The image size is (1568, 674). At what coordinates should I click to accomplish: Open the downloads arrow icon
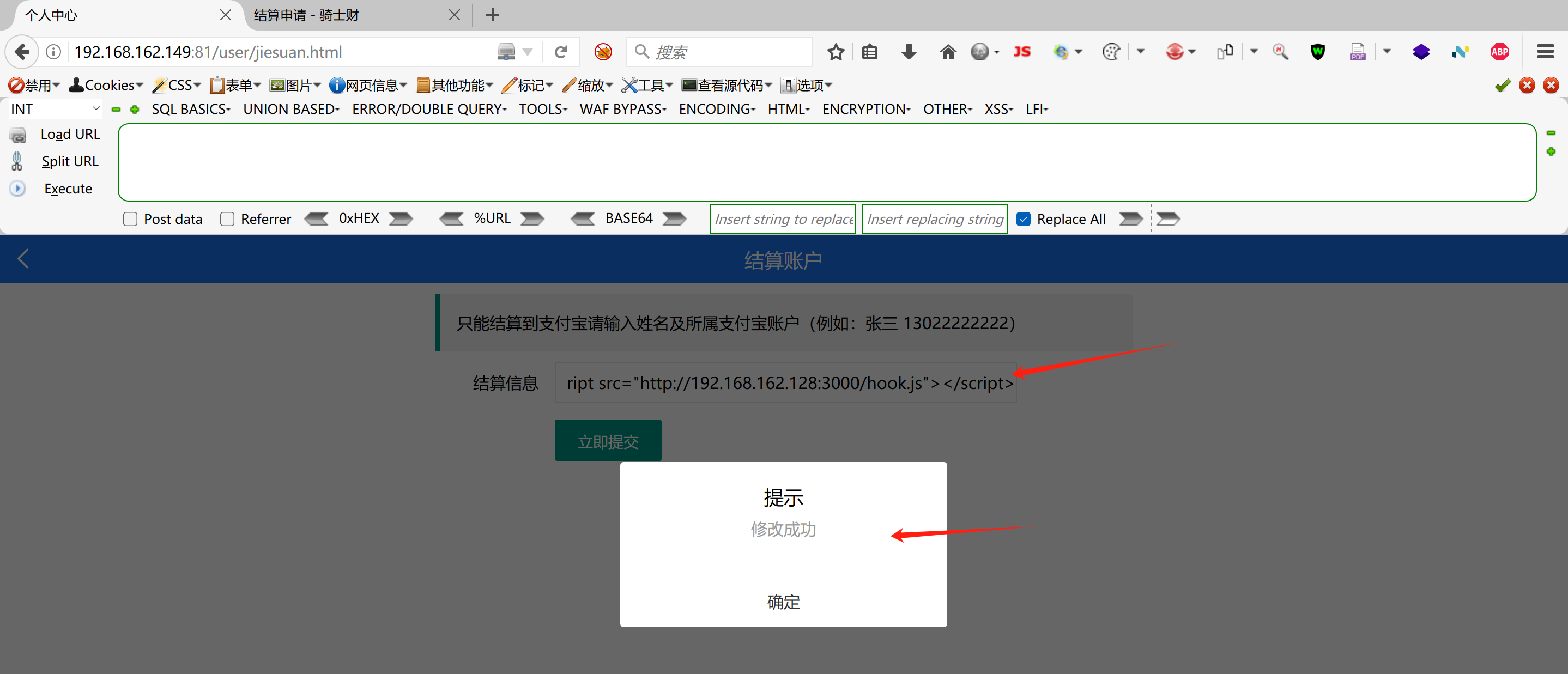pyautogui.click(x=908, y=52)
